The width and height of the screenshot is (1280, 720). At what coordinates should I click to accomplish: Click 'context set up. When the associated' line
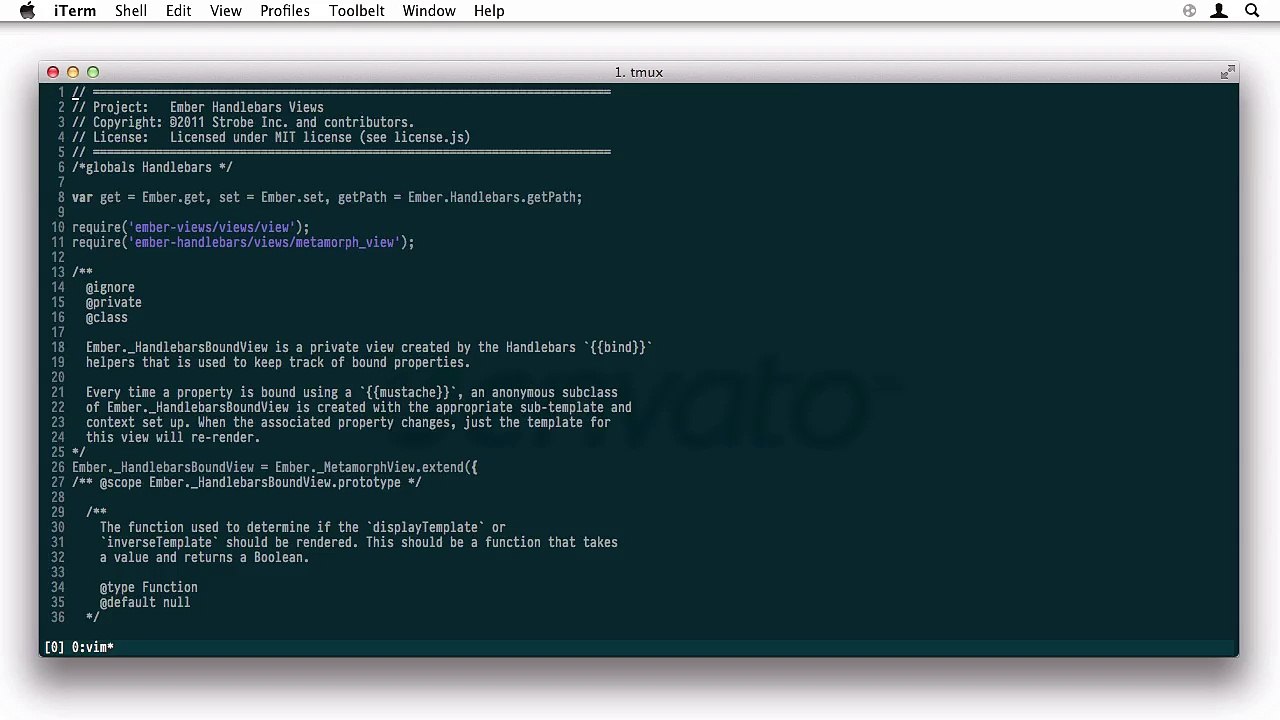click(x=348, y=422)
